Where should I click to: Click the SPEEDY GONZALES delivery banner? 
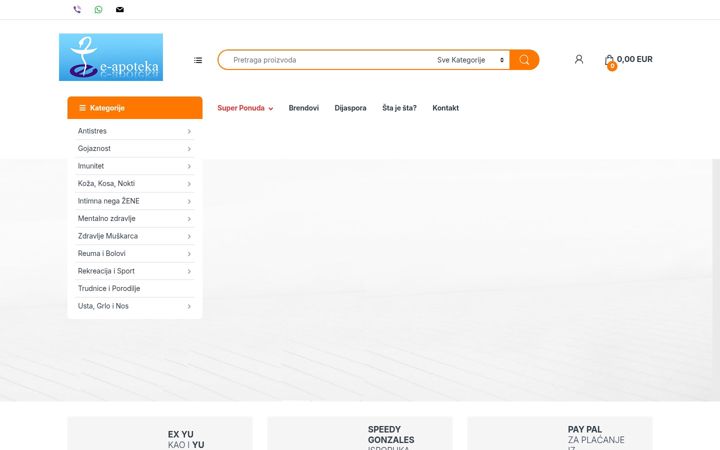click(x=360, y=433)
